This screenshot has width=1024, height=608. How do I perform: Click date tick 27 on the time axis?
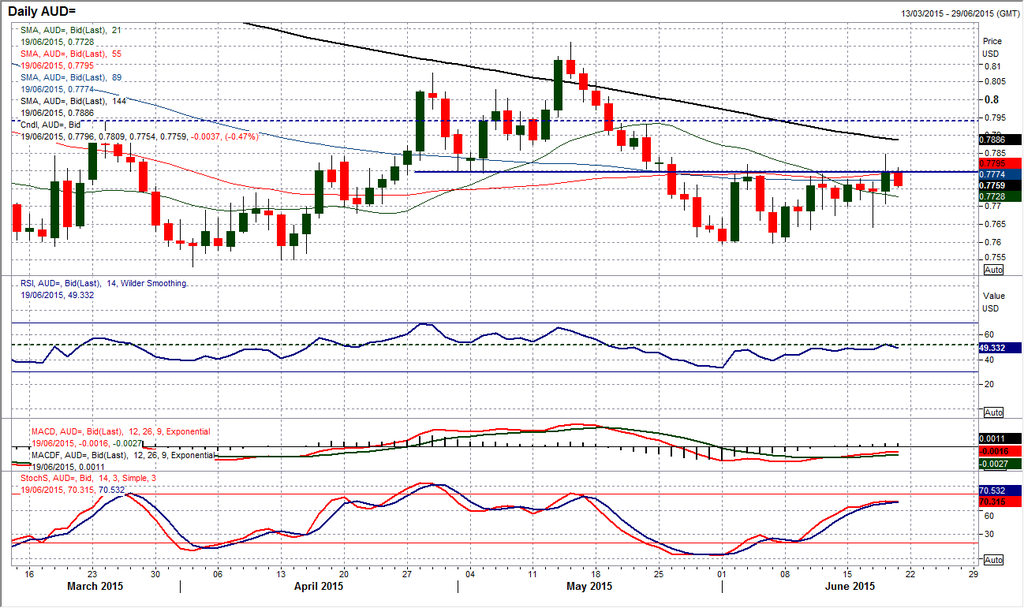(x=407, y=574)
